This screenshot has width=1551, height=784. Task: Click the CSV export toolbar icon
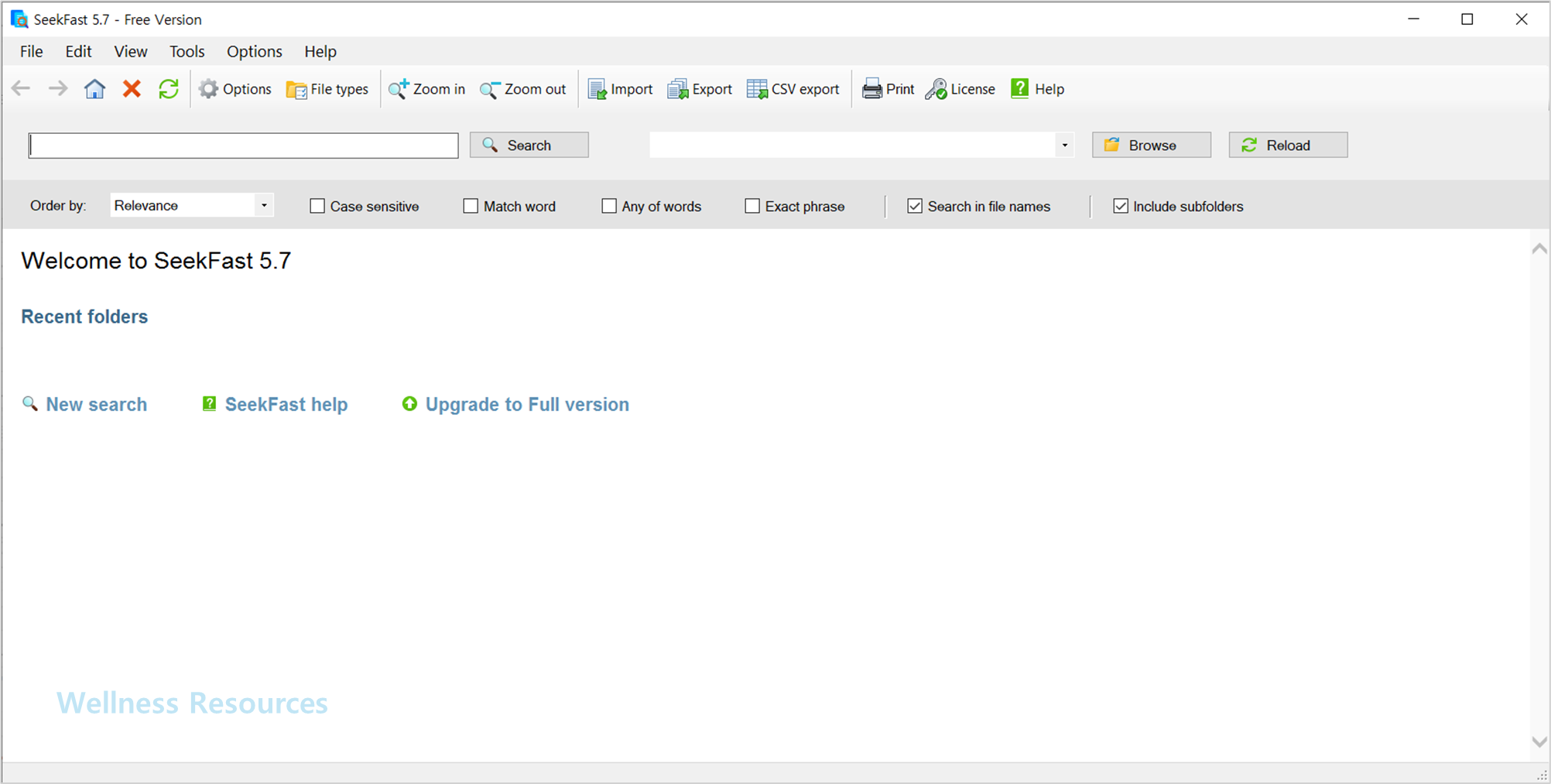(x=793, y=89)
